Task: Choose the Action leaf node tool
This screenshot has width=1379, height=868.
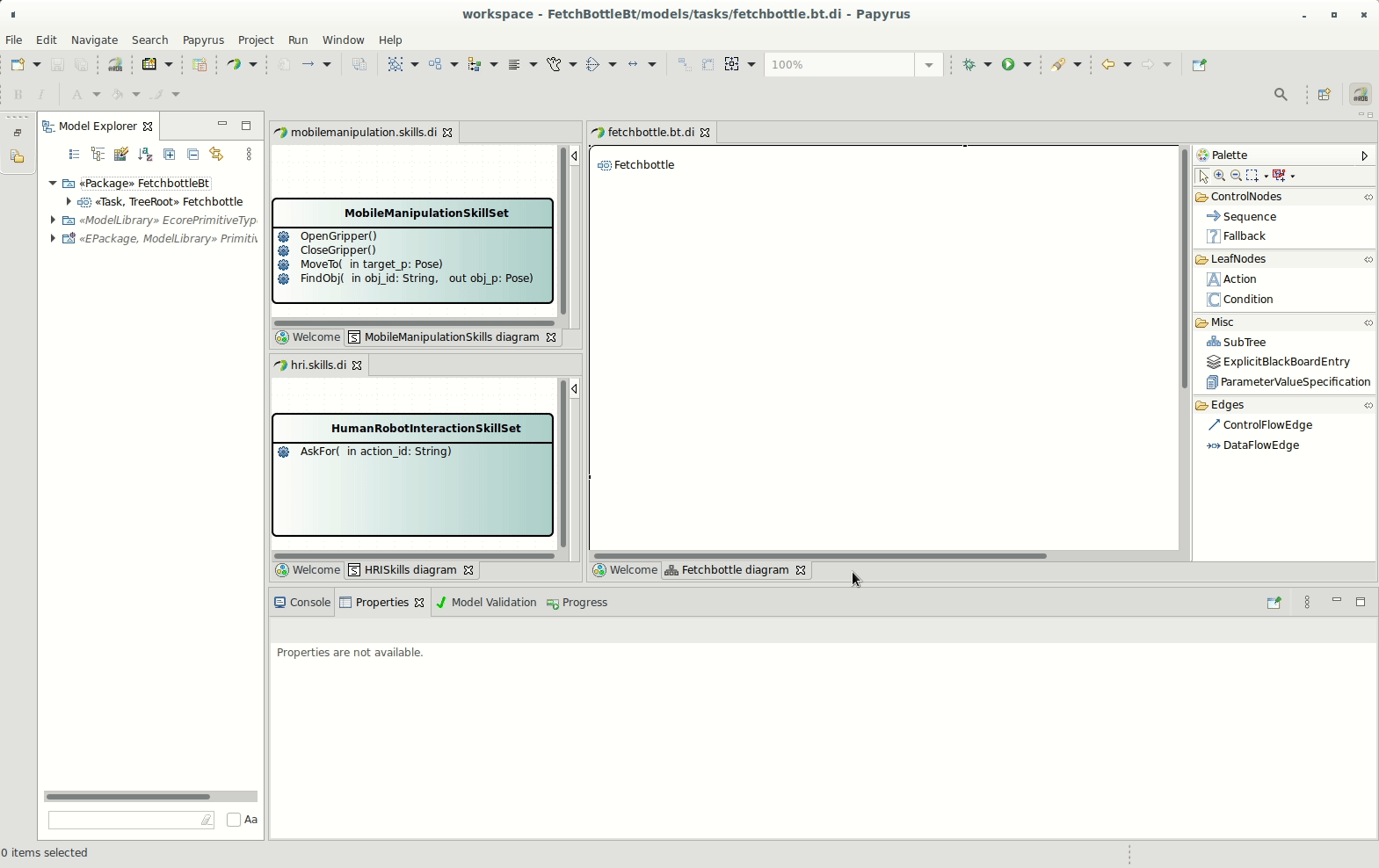Action: pyautogui.click(x=1238, y=279)
